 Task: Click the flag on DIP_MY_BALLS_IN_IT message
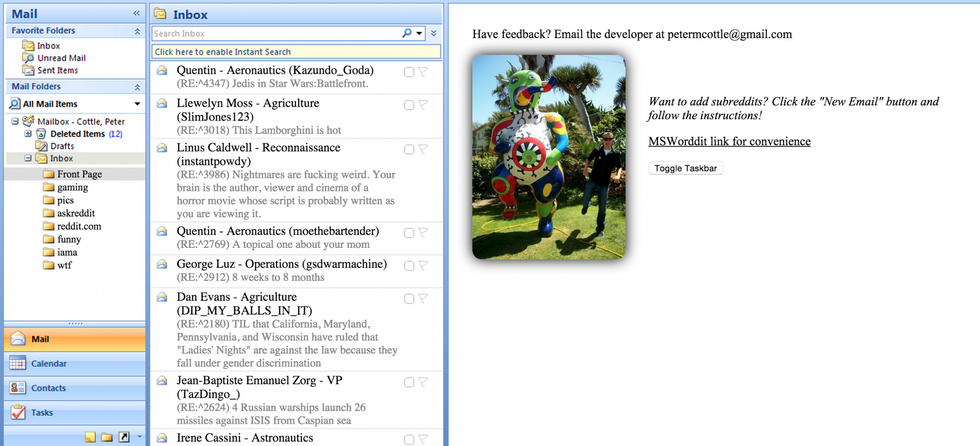(423, 299)
